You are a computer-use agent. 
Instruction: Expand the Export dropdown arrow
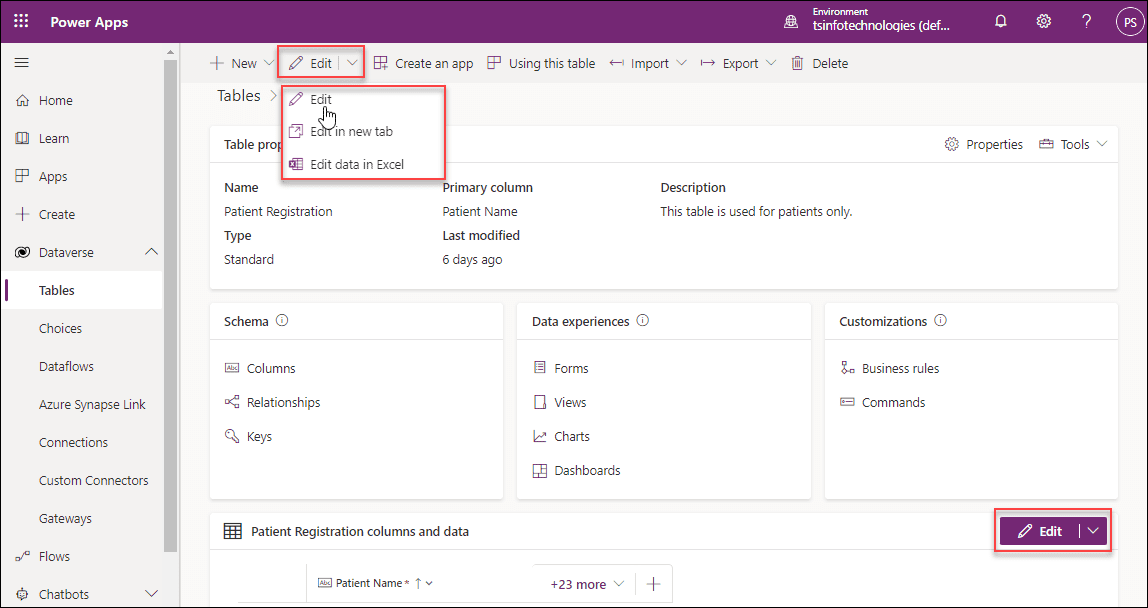[770, 62]
